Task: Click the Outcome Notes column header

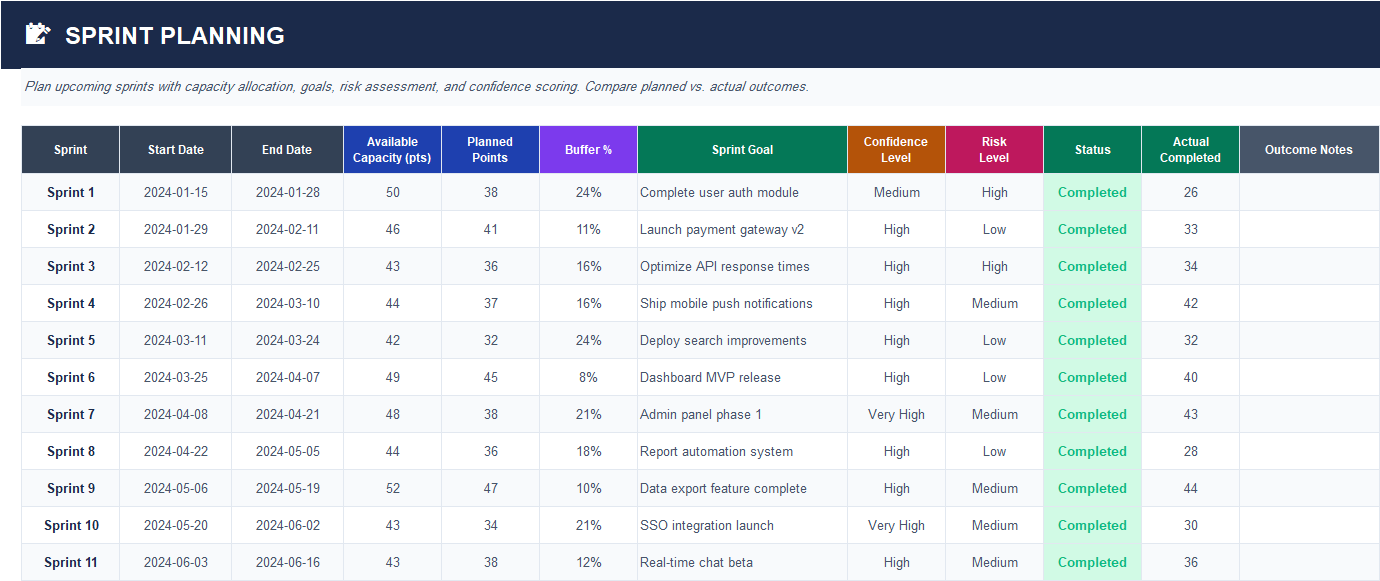Action: point(1308,150)
